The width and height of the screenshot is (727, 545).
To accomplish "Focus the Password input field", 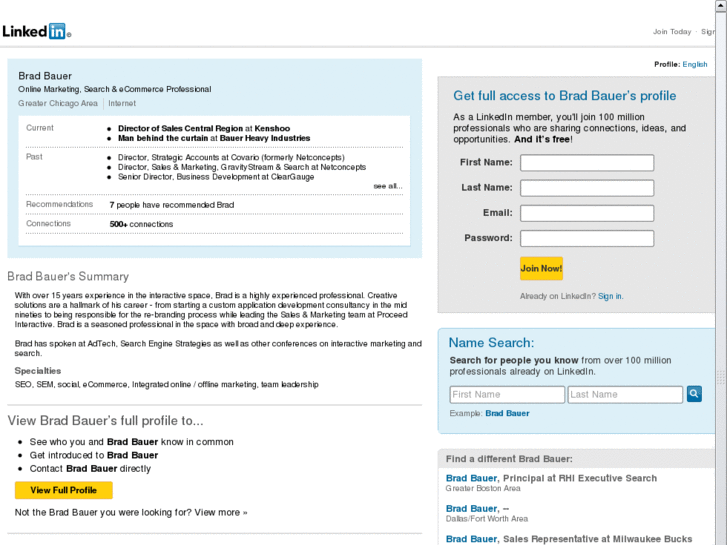I will click(x=587, y=238).
